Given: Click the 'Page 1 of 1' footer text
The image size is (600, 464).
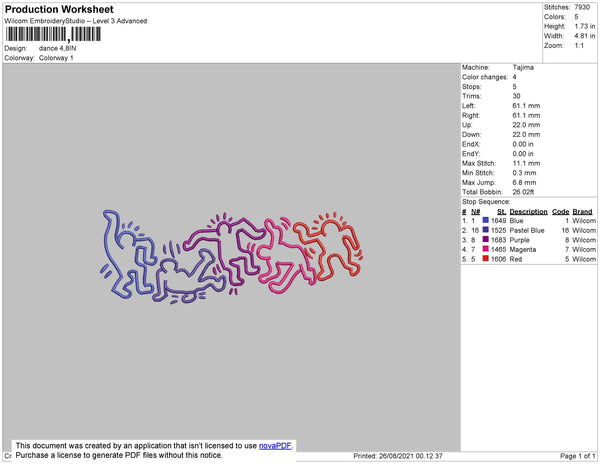Looking at the screenshot, I should coord(578,456).
